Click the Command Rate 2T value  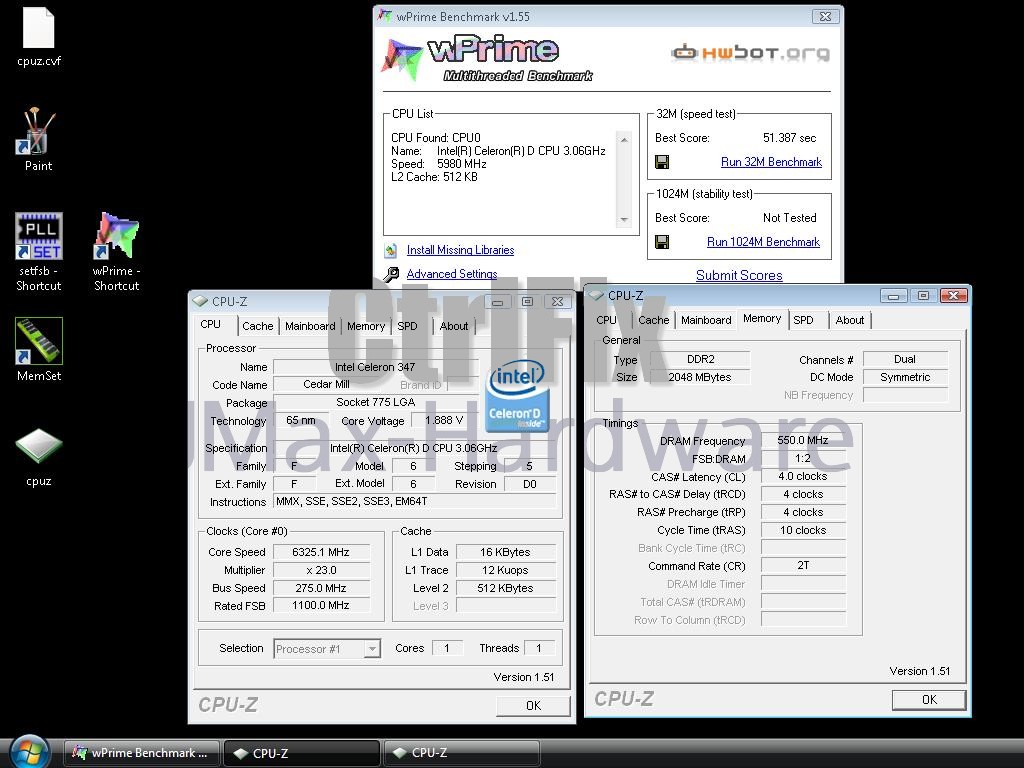(803, 566)
